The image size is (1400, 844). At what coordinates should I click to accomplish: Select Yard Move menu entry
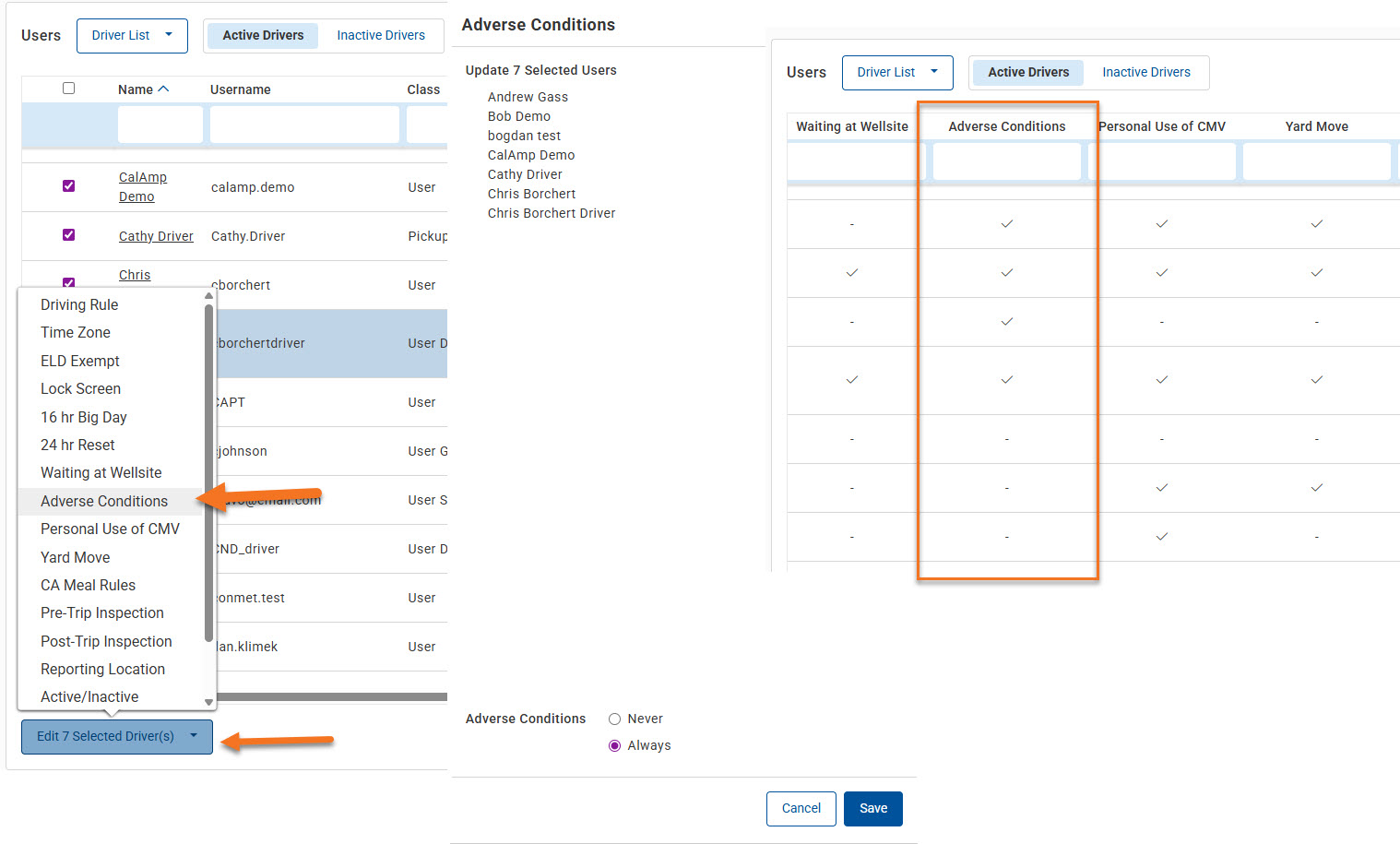[76, 557]
